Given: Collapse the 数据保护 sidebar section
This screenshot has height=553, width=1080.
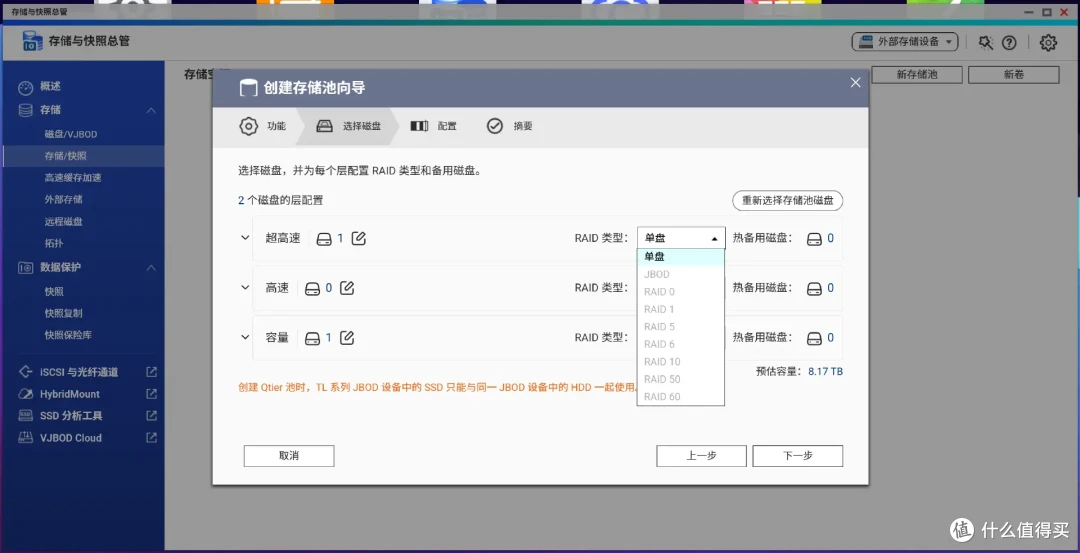Looking at the screenshot, I should coord(151,267).
